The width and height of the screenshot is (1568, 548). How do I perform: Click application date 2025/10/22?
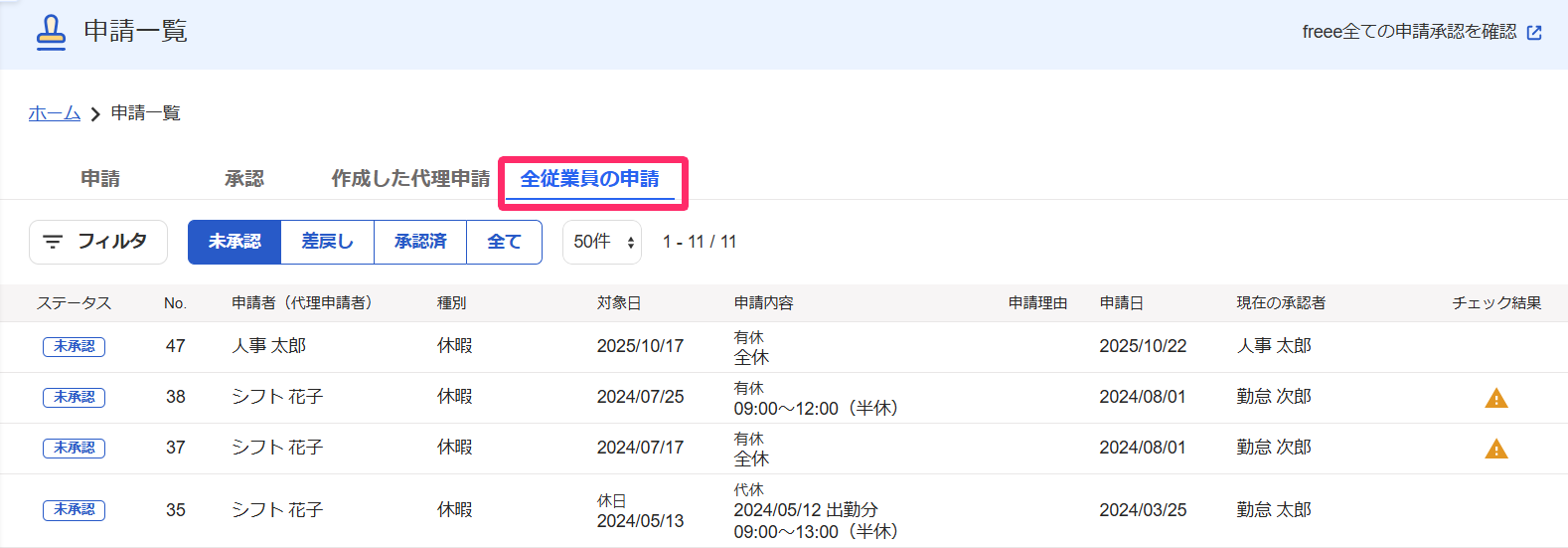(x=1143, y=346)
